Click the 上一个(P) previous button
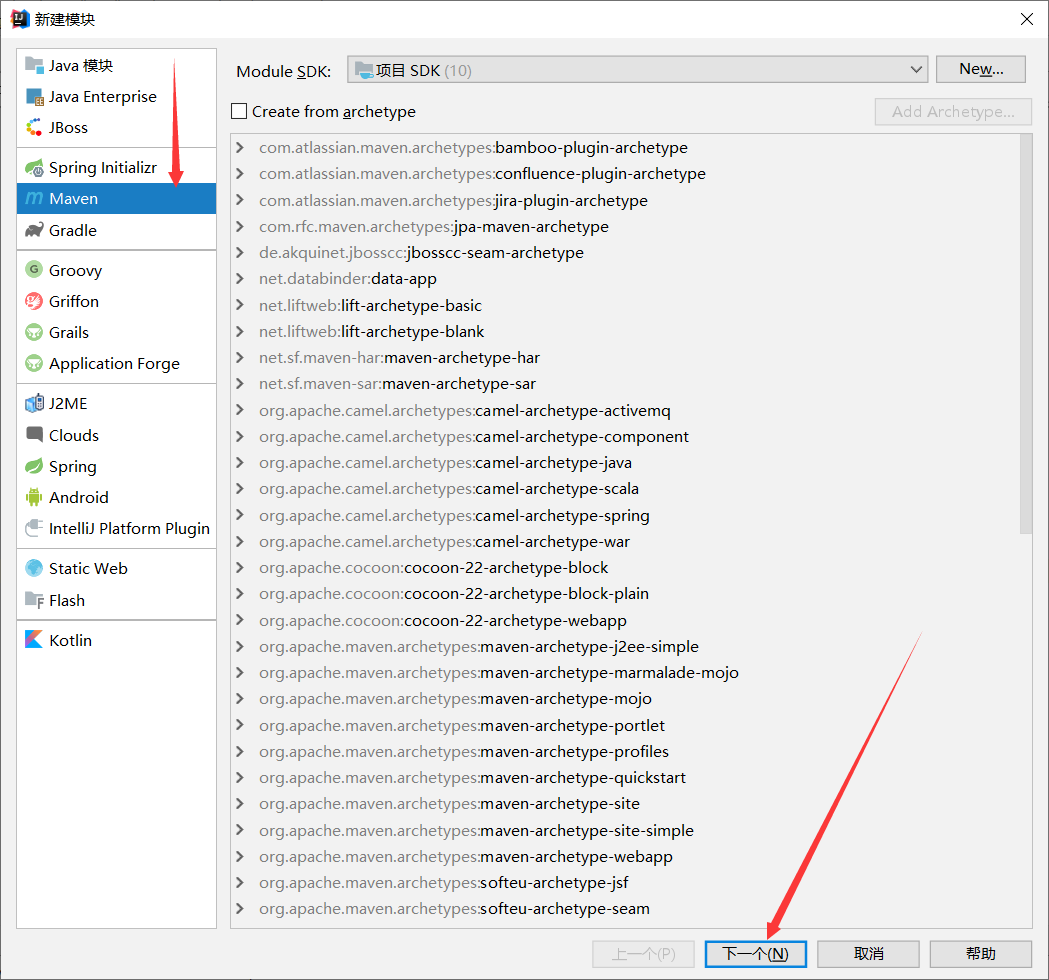Image resolution: width=1049 pixels, height=980 pixels. point(643,954)
